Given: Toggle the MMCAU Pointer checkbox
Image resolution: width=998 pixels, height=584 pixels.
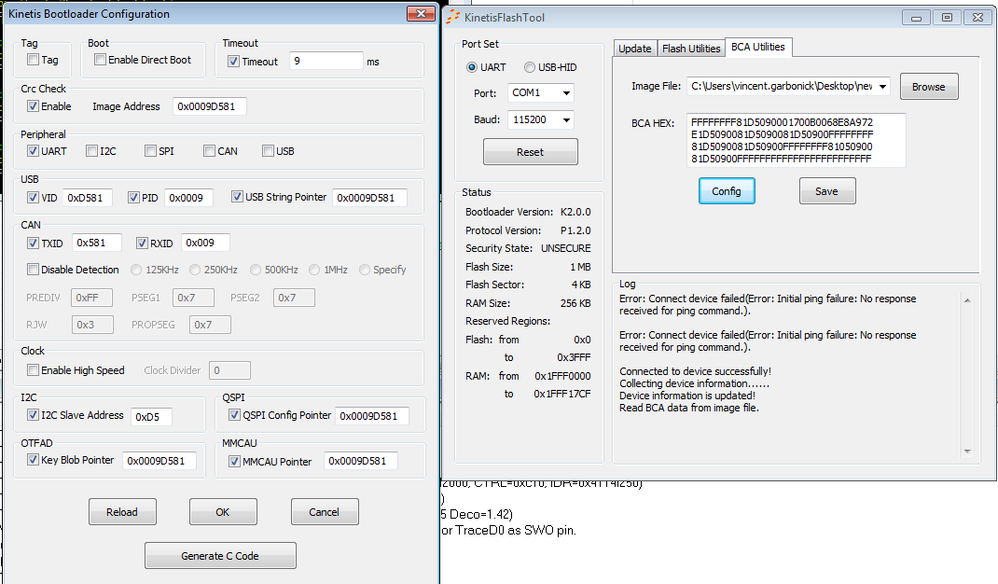Looking at the screenshot, I should coord(234,461).
